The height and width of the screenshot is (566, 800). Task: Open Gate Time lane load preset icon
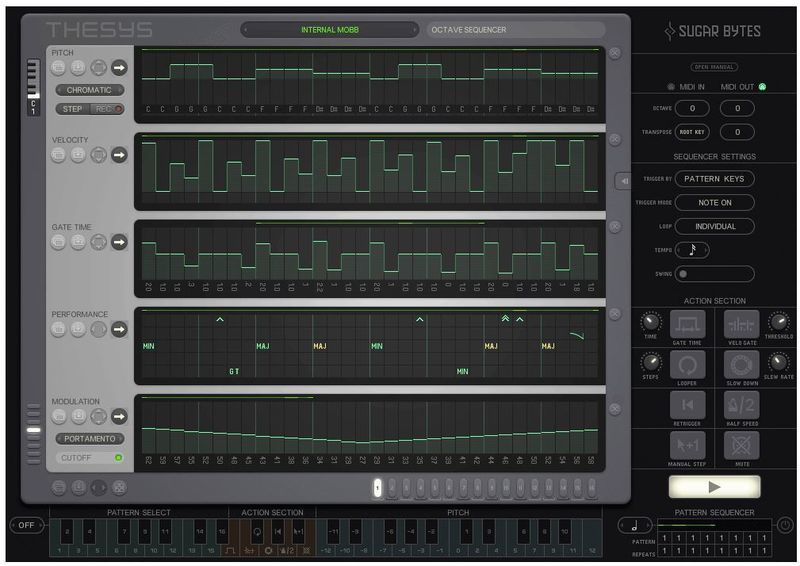58,242
